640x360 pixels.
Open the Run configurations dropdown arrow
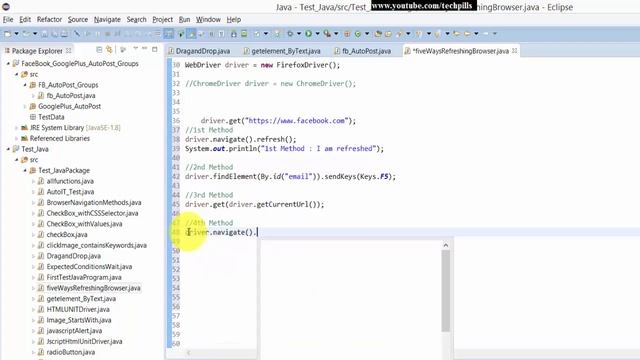tap(317, 34)
